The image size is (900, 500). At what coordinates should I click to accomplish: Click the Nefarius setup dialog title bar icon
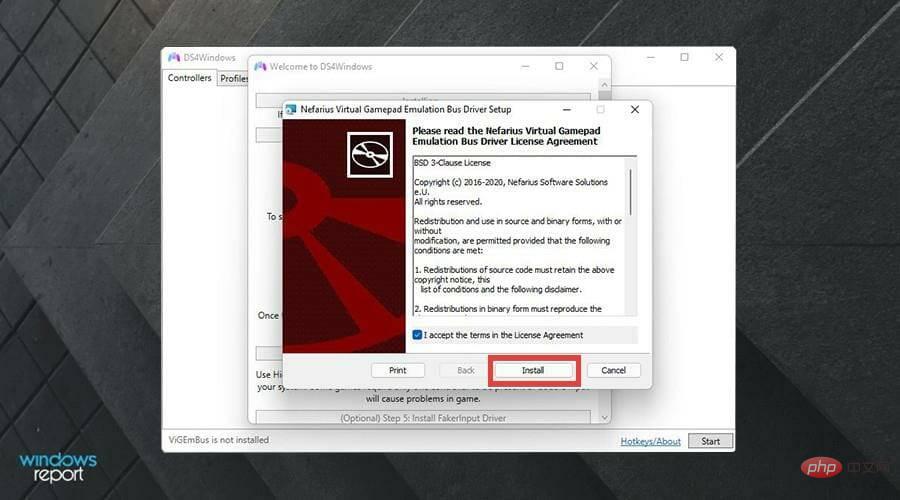coord(291,109)
